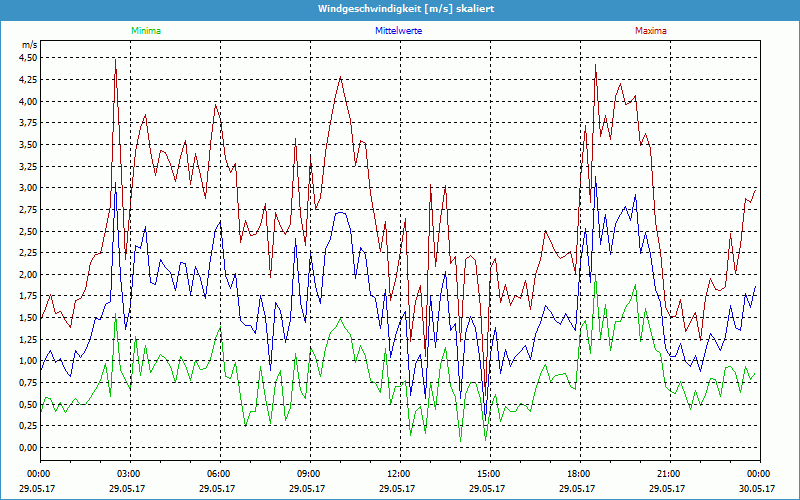Click the chart title Windgeschwindigkeit [m/s] skaliert

pos(406,9)
